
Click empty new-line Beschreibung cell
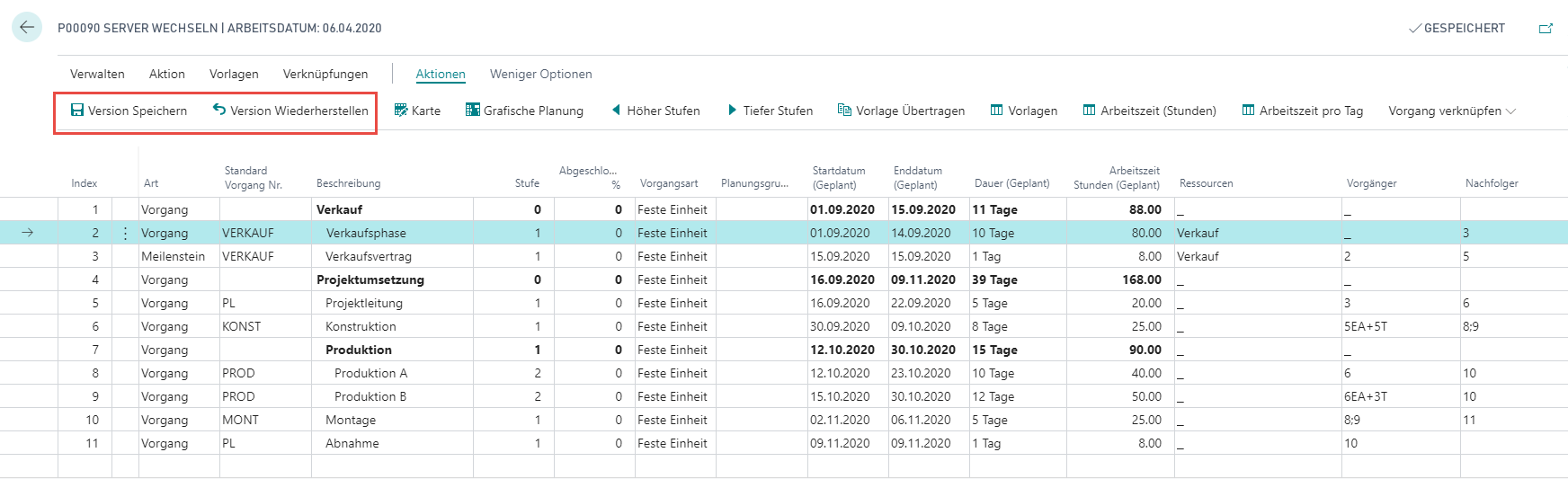click(392, 466)
